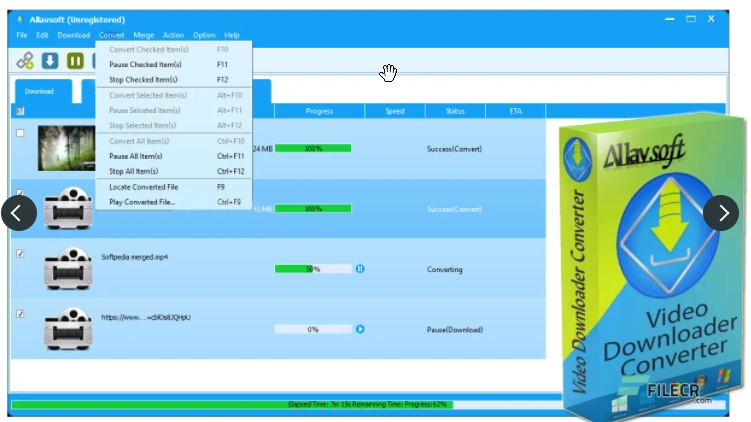
Task: Check the forest video row checkbox
Action: (x=20, y=133)
